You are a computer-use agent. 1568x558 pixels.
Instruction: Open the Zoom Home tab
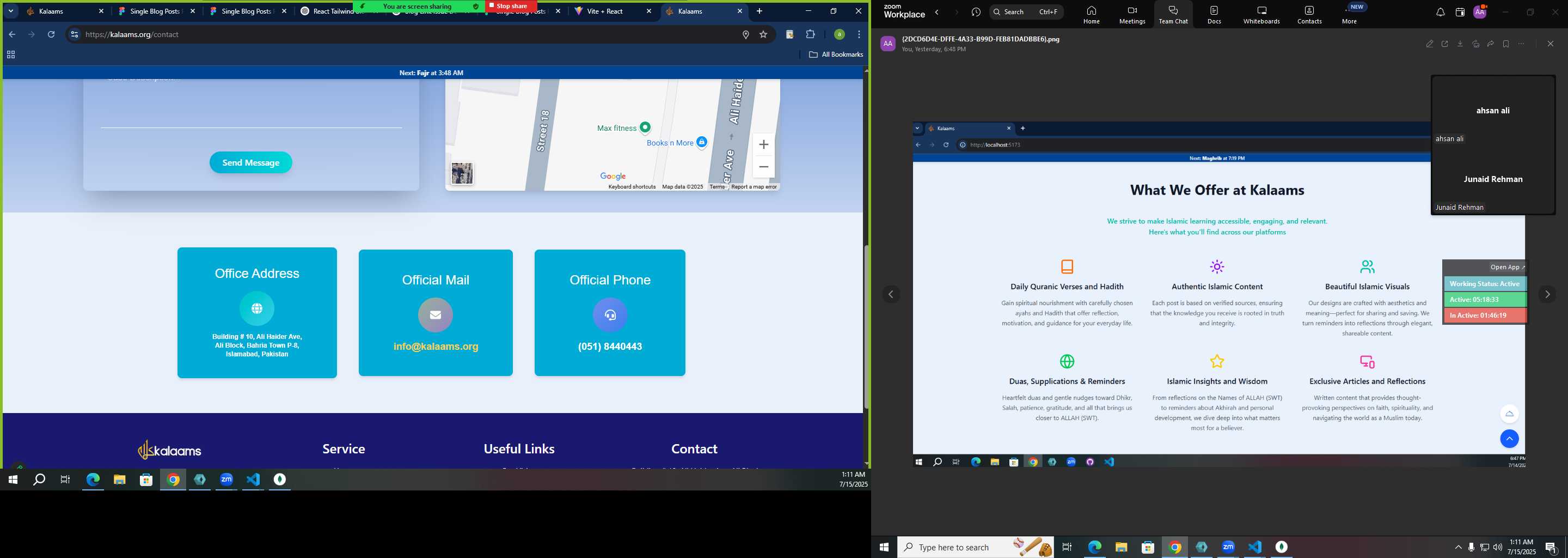[1092, 15]
